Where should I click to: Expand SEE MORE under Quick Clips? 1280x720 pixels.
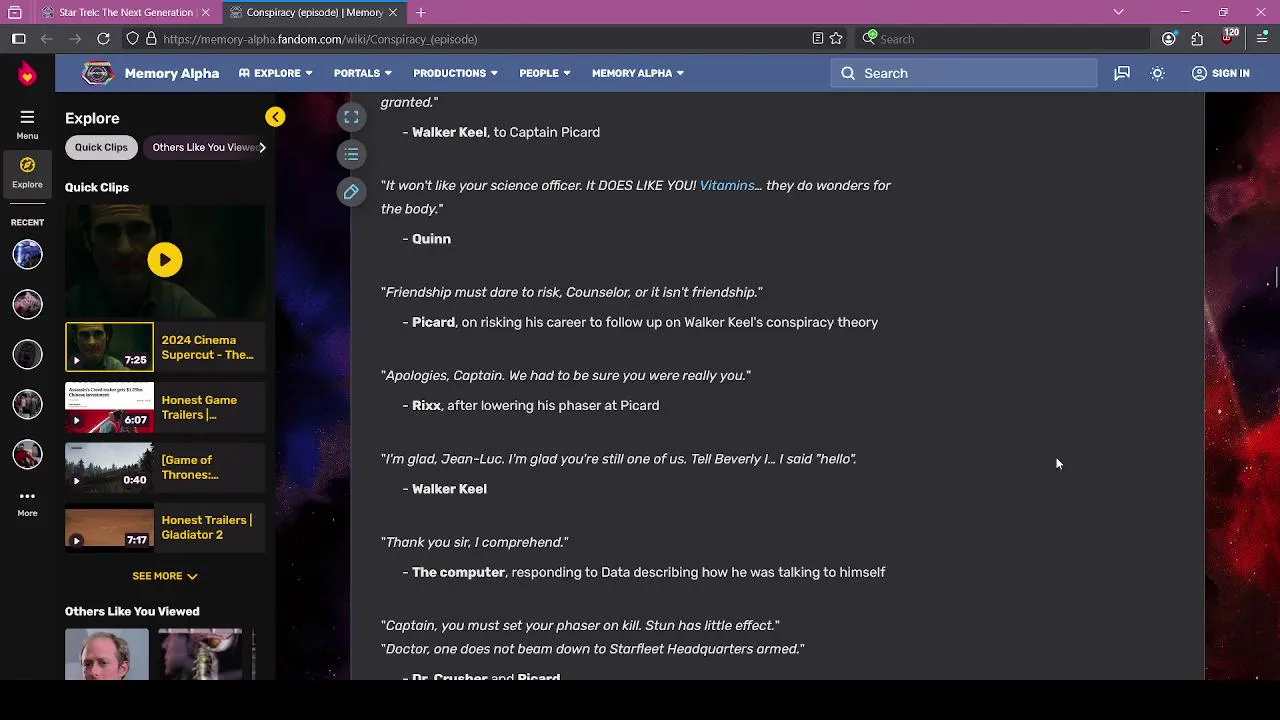click(x=165, y=576)
